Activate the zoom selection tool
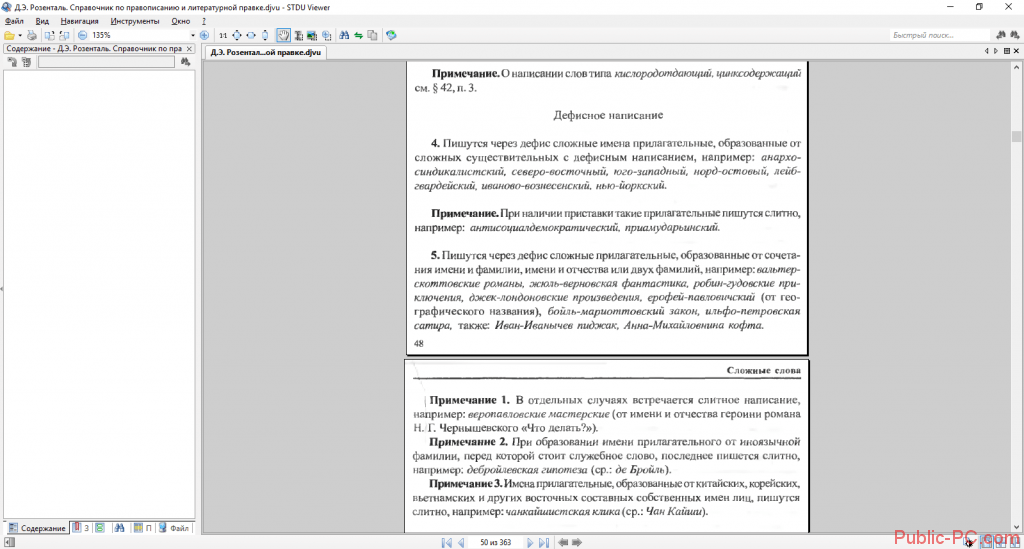This screenshot has width=1024, height=549. point(327,35)
